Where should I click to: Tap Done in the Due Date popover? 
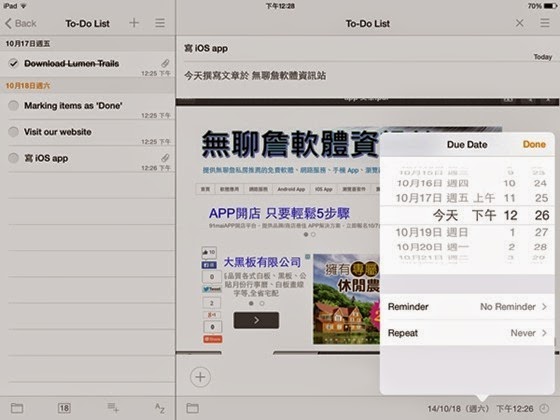tap(534, 144)
